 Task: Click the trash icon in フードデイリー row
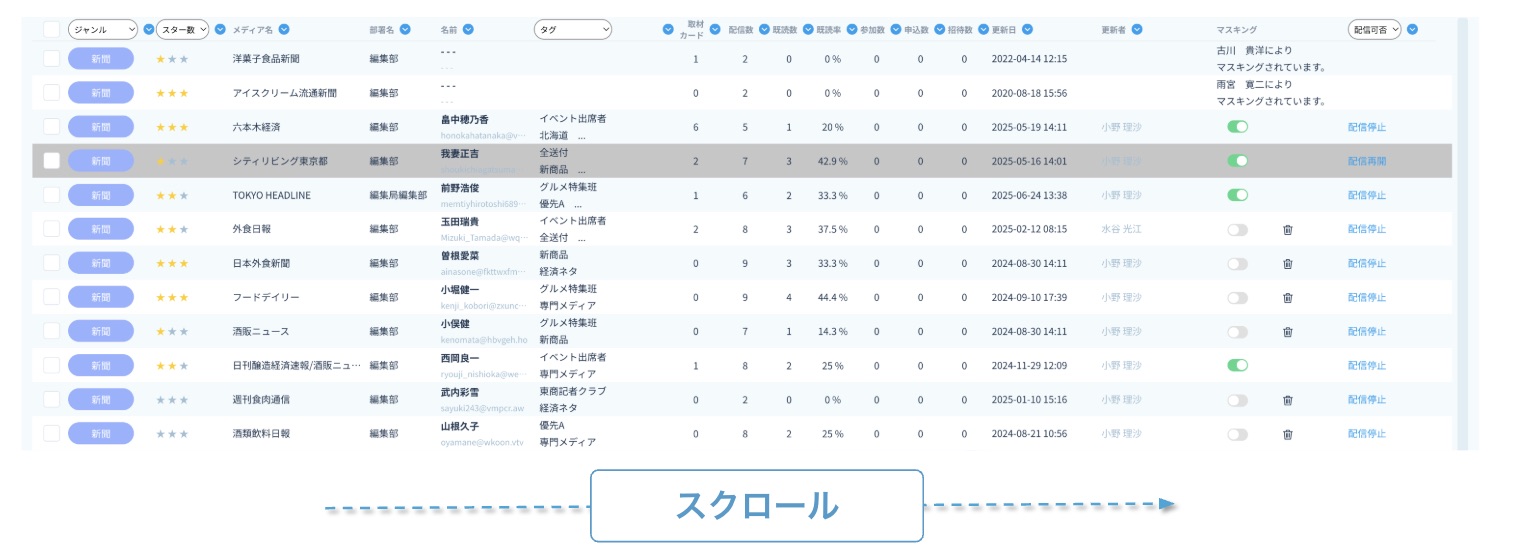(1287, 297)
